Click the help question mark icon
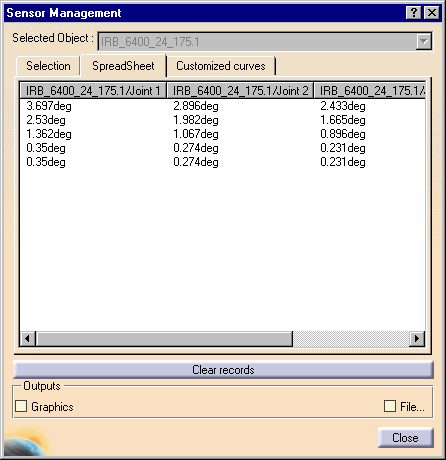446x460 pixels. tap(414, 13)
